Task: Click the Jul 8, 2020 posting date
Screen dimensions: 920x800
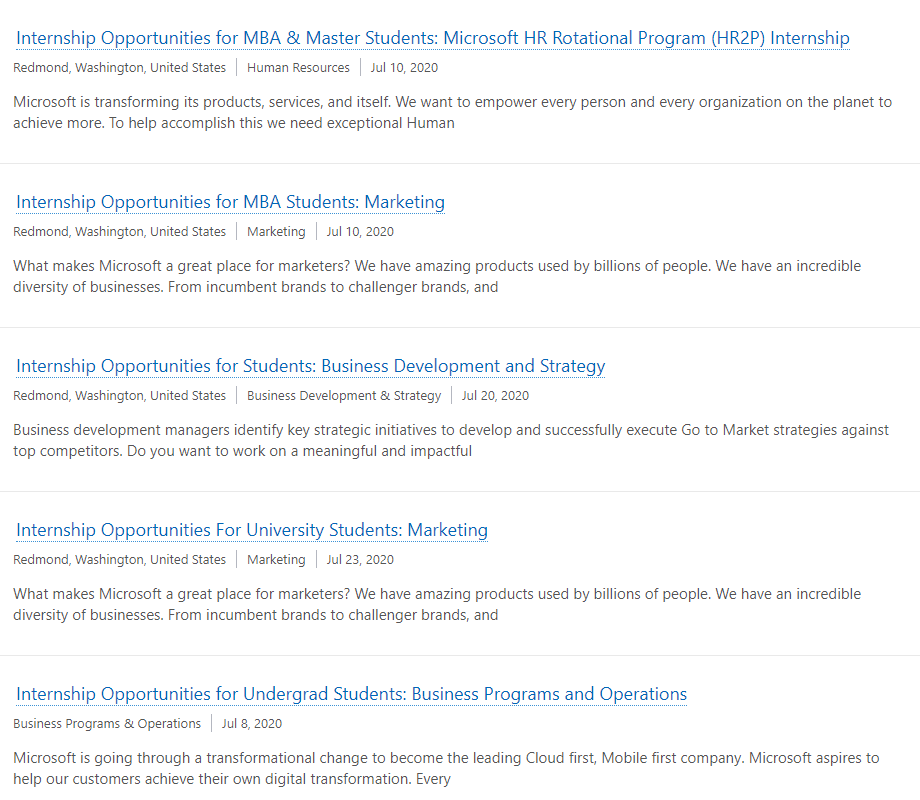Action: (252, 724)
